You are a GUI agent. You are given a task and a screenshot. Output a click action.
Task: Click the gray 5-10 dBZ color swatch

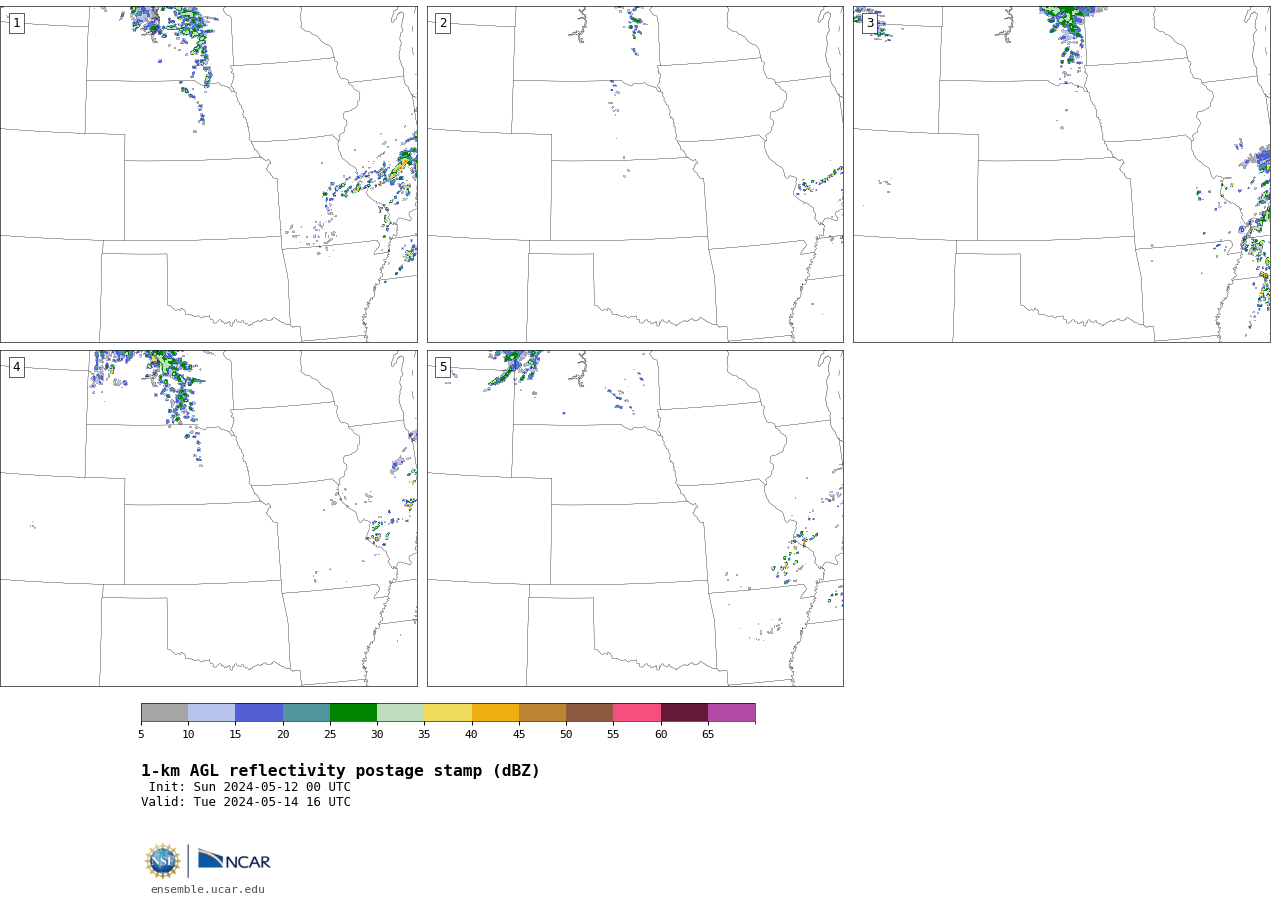pyautogui.click(x=164, y=713)
